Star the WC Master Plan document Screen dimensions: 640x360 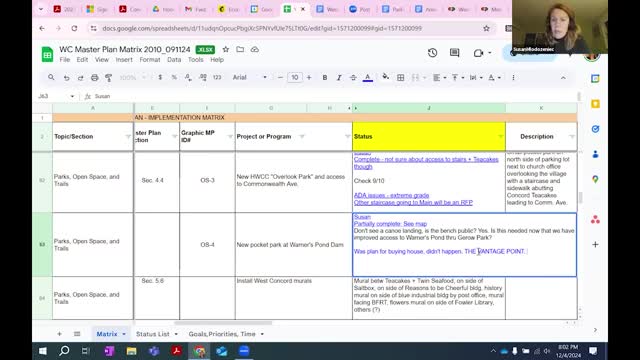pyautogui.click(x=226, y=49)
